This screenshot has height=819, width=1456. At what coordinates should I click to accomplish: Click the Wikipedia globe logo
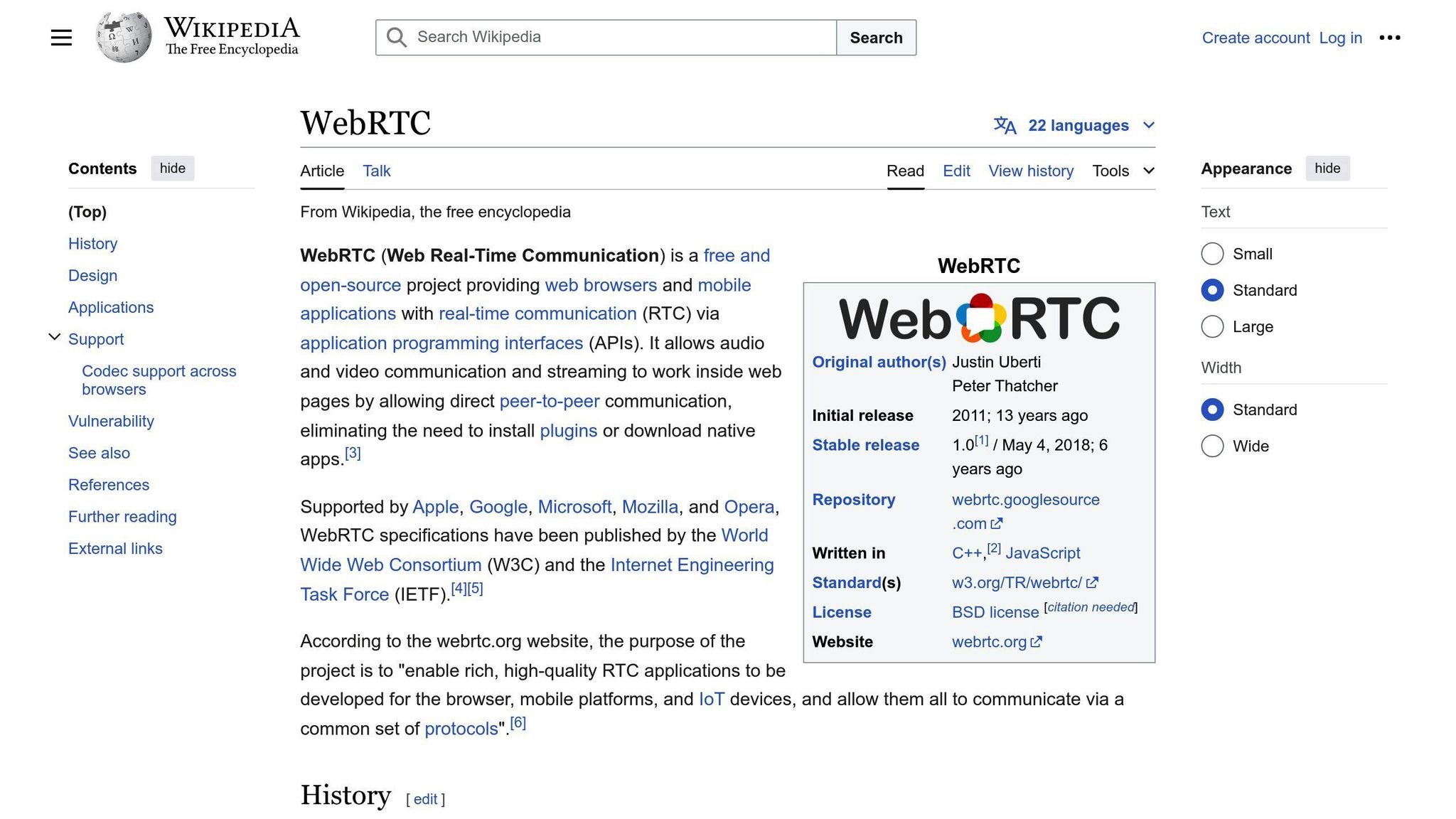(x=124, y=37)
